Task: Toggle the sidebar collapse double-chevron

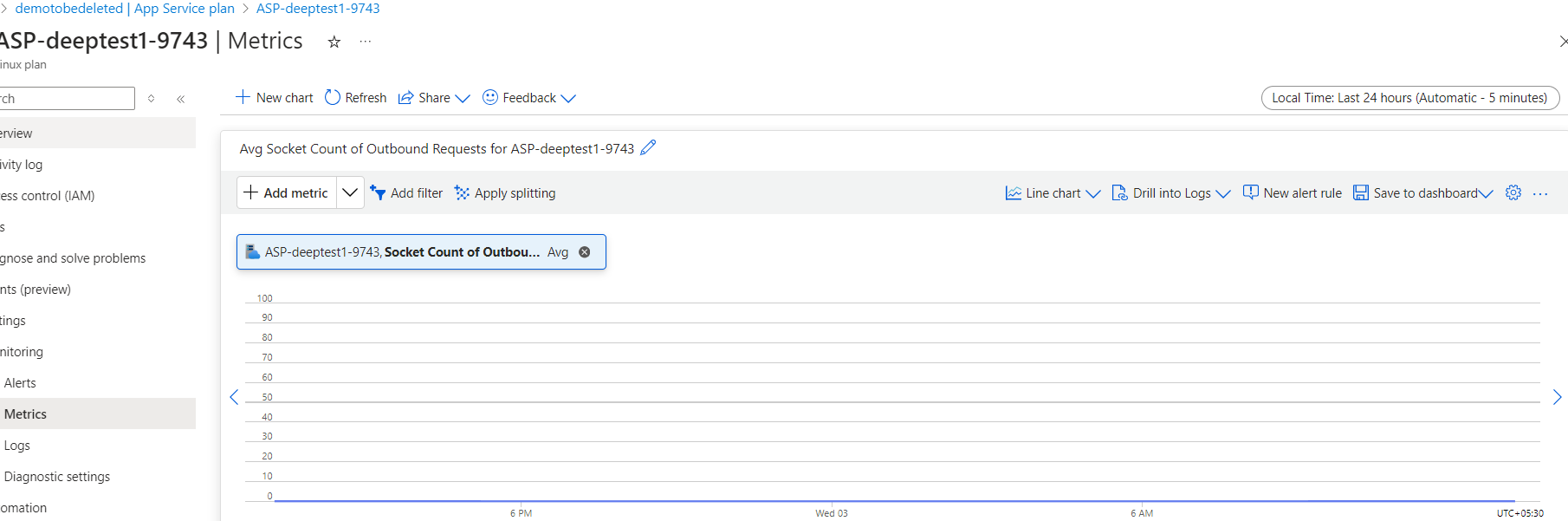Action: (180, 99)
